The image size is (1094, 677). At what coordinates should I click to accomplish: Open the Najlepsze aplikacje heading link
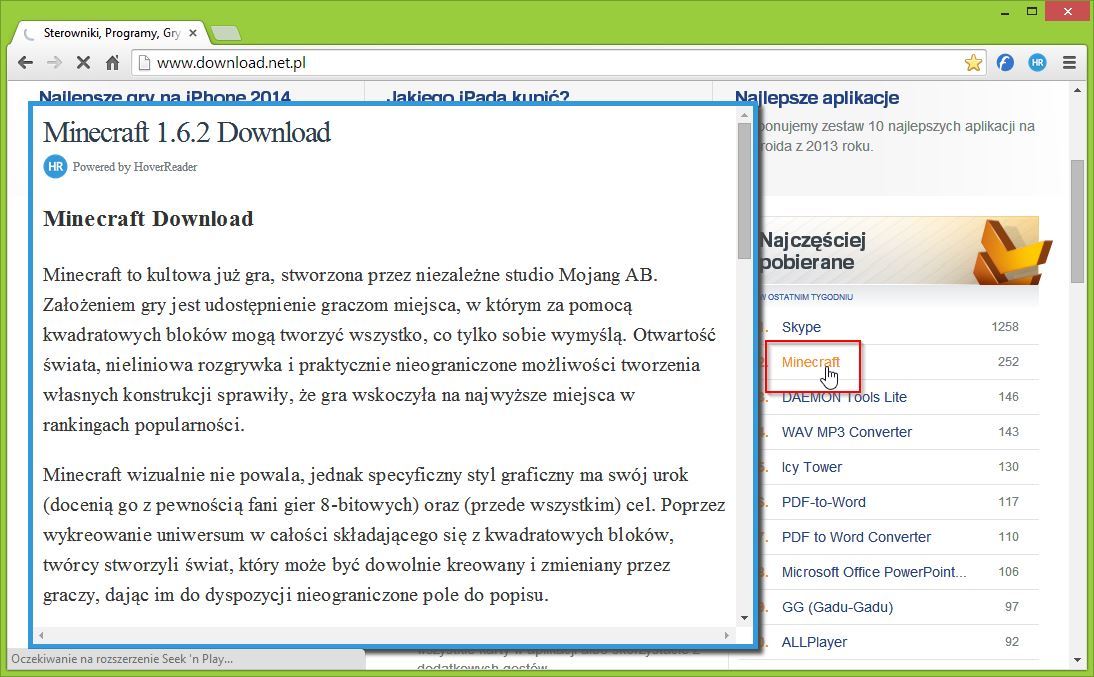pos(817,98)
